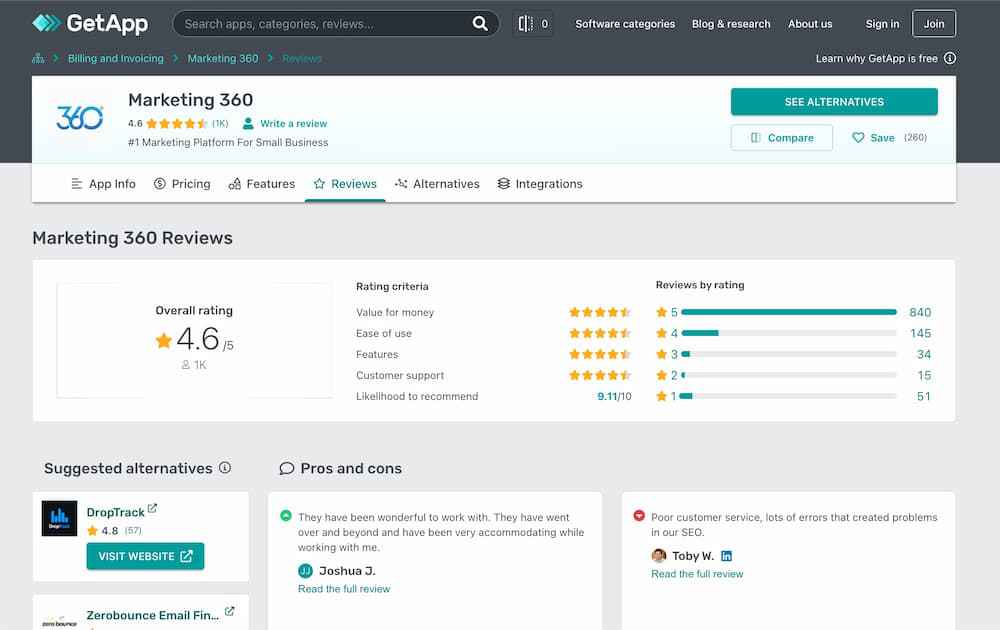
Task: Click the DropTrack alternative name
Action: (x=115, y=513)
